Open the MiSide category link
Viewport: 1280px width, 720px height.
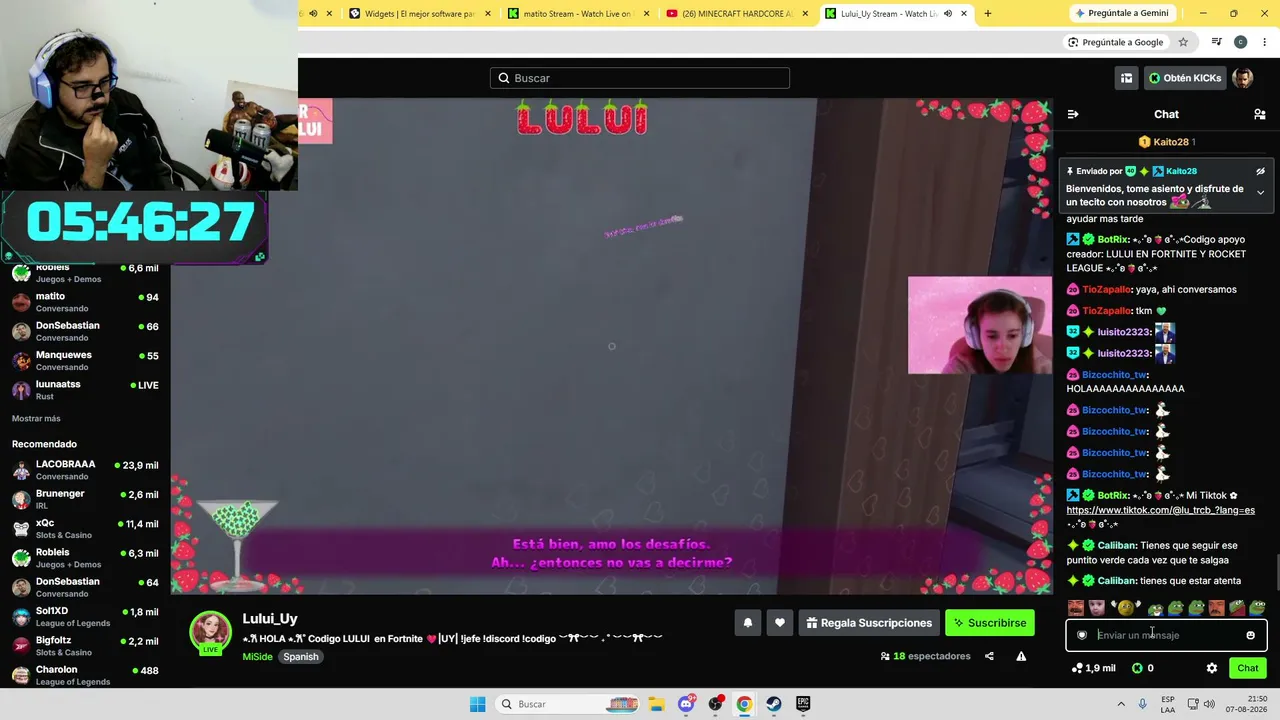pyautogui.click(x=257, y=657)
